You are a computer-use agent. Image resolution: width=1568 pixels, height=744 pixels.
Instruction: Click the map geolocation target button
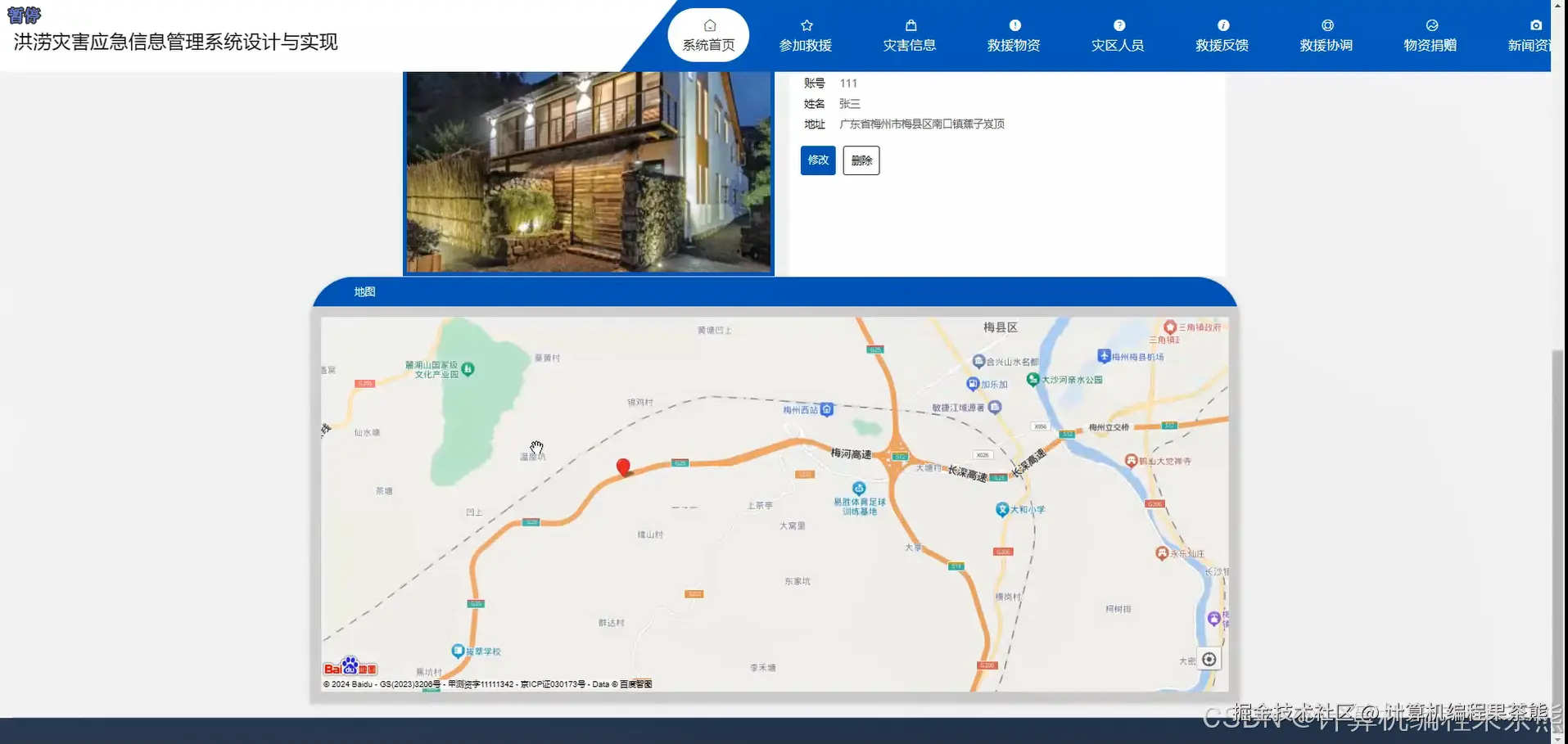click(1209, 660)
